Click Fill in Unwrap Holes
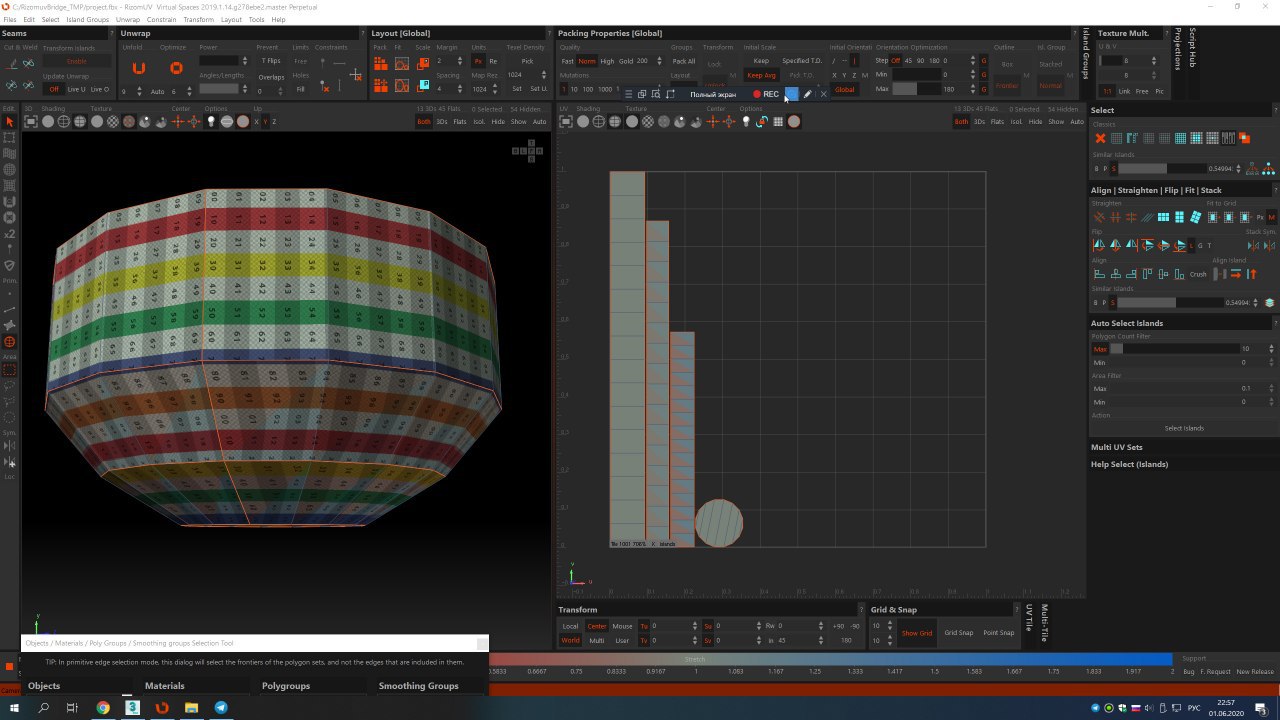The height and width of the screenshot is (720, 1280). (x=300, y=89)
